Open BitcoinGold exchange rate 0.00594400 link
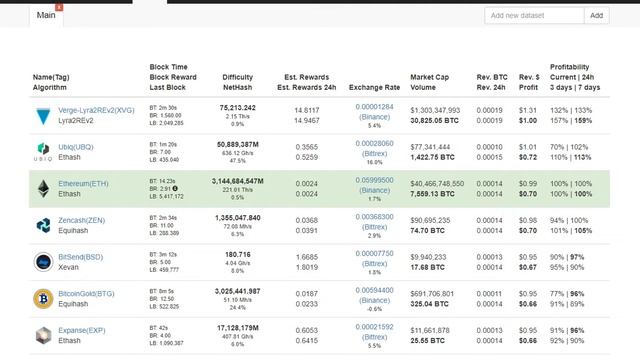 click(x=374, y=291)
